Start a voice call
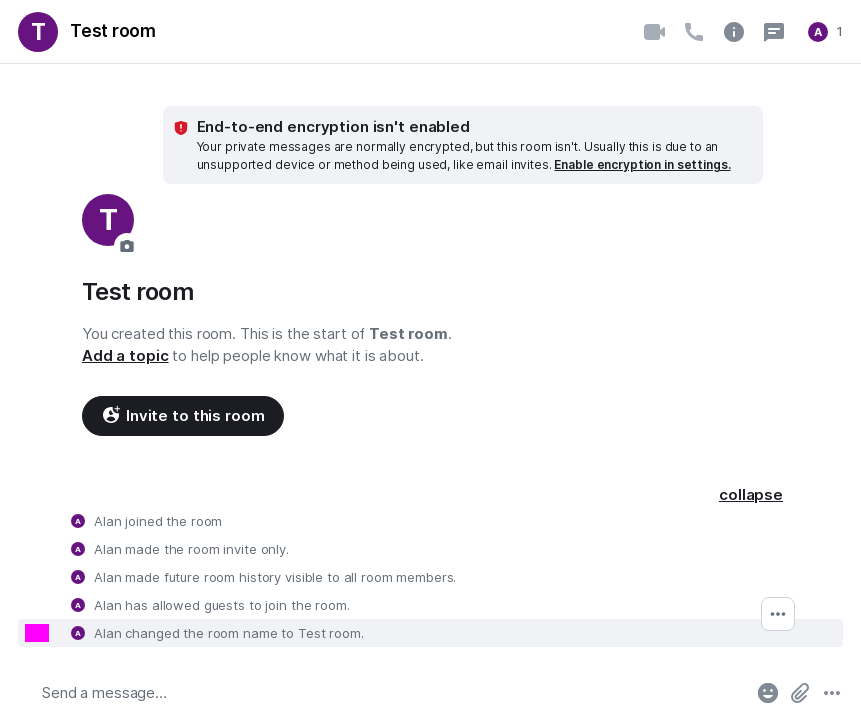 point(694,32)
